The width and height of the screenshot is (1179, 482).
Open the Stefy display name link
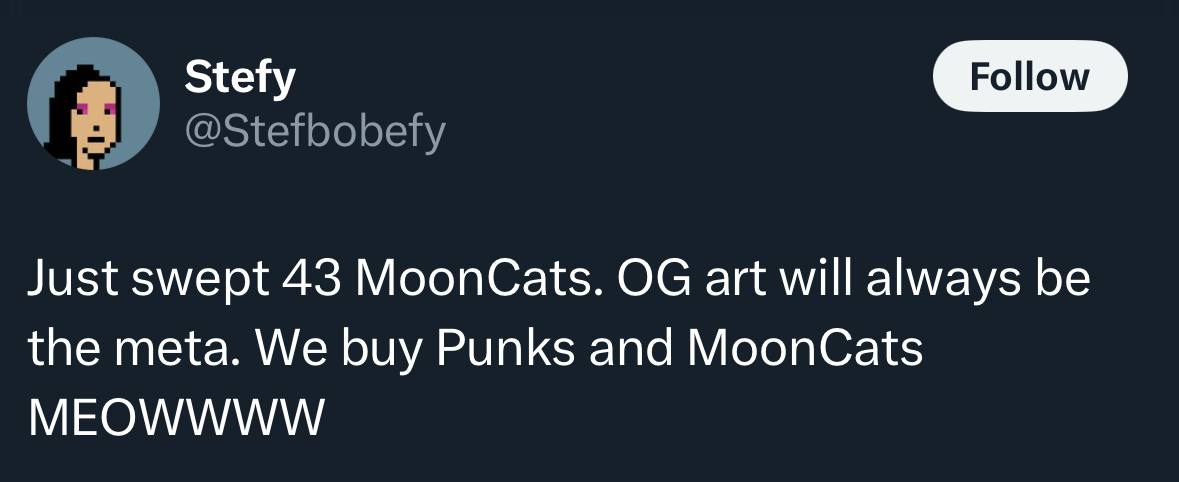tap(240, 77)
